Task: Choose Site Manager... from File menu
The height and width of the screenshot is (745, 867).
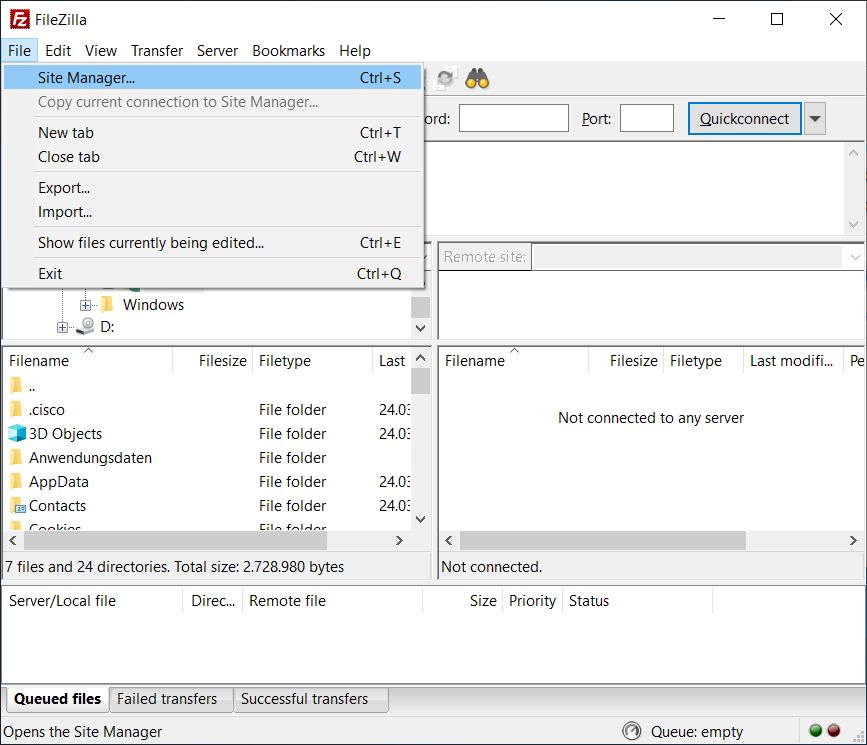Action: click(x=213, y=78)
